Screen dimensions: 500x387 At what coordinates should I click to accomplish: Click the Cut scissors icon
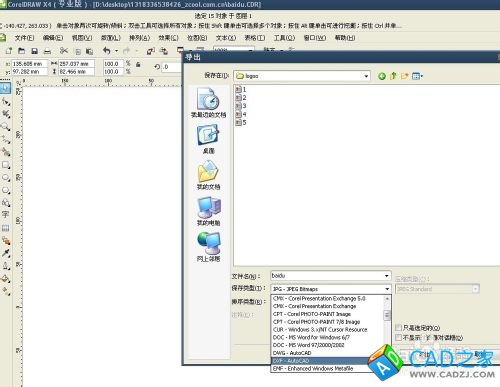[64, 51]
